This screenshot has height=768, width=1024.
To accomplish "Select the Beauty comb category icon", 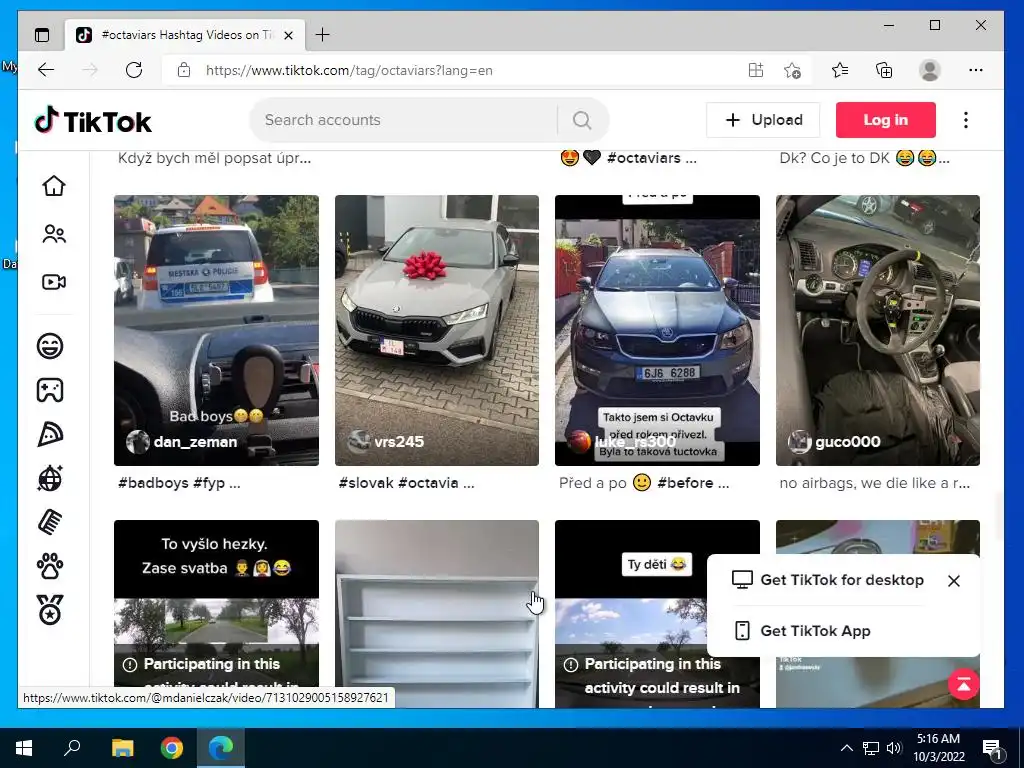I will click(x=50, y=522).
